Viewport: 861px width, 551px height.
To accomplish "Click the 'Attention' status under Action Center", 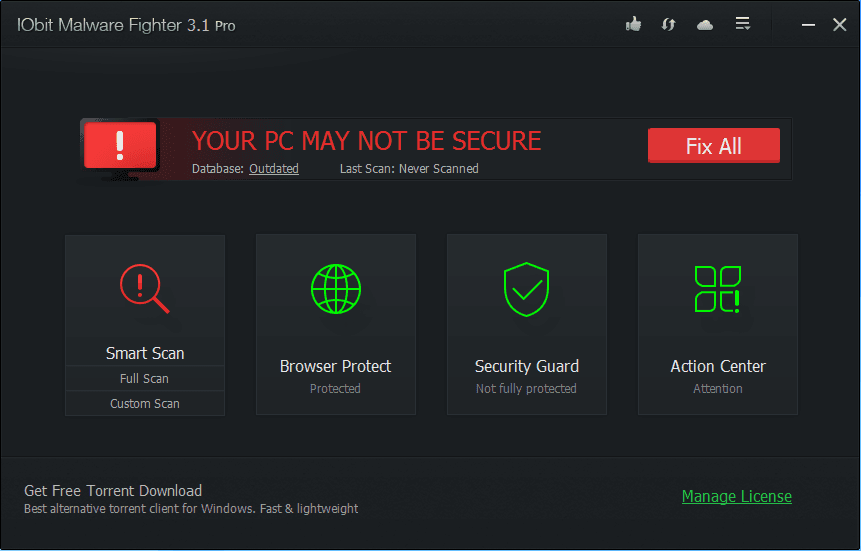I will 718,388.
